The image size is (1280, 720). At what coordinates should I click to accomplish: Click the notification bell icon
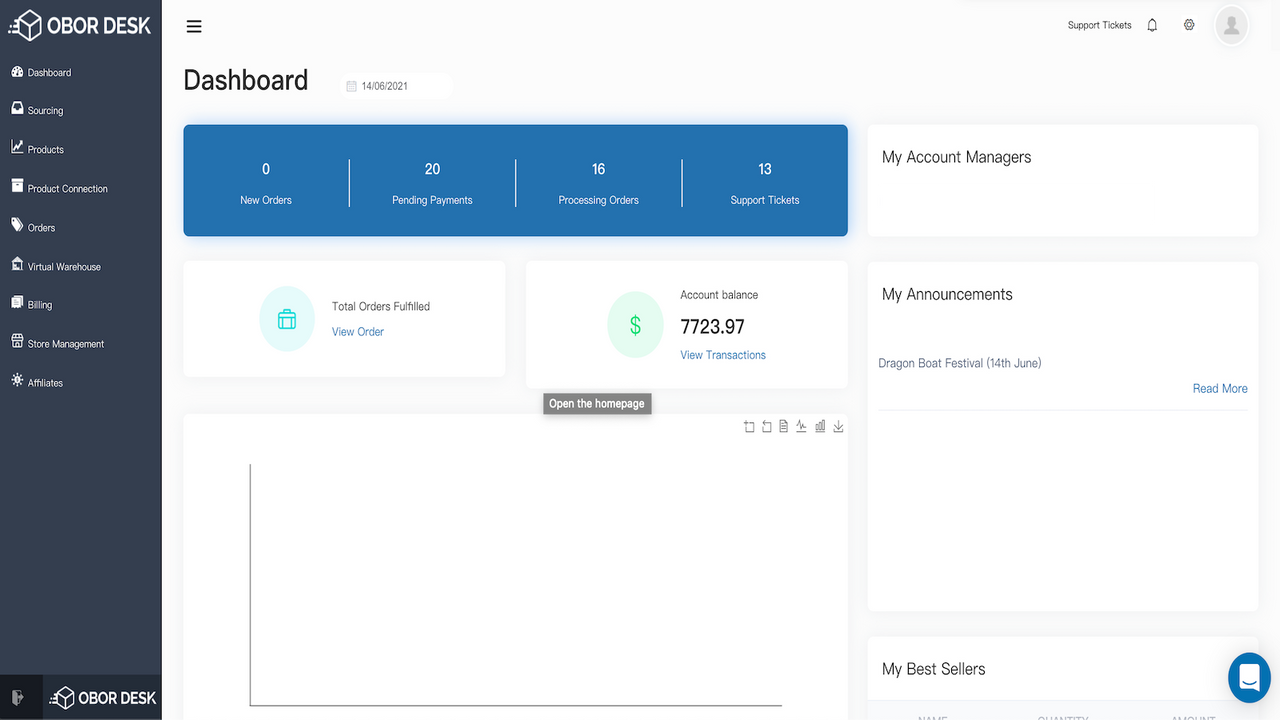coord(1151,25)
